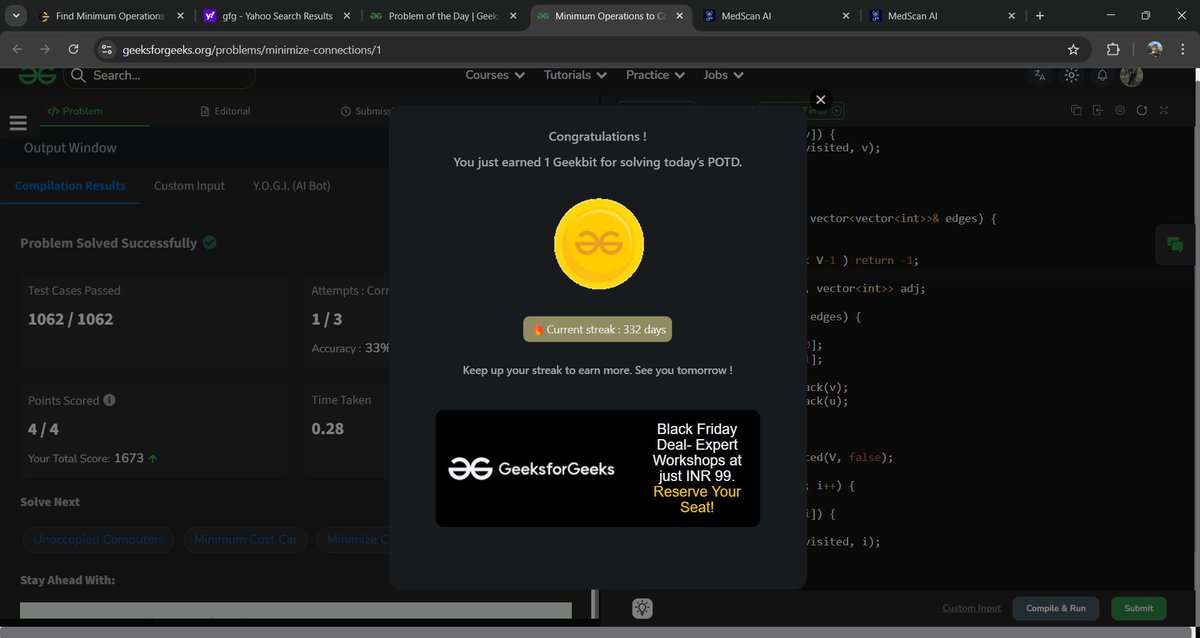Toggle the dark/light theme icon
Screen dimensions: 1200x638
click(1072, 75)
